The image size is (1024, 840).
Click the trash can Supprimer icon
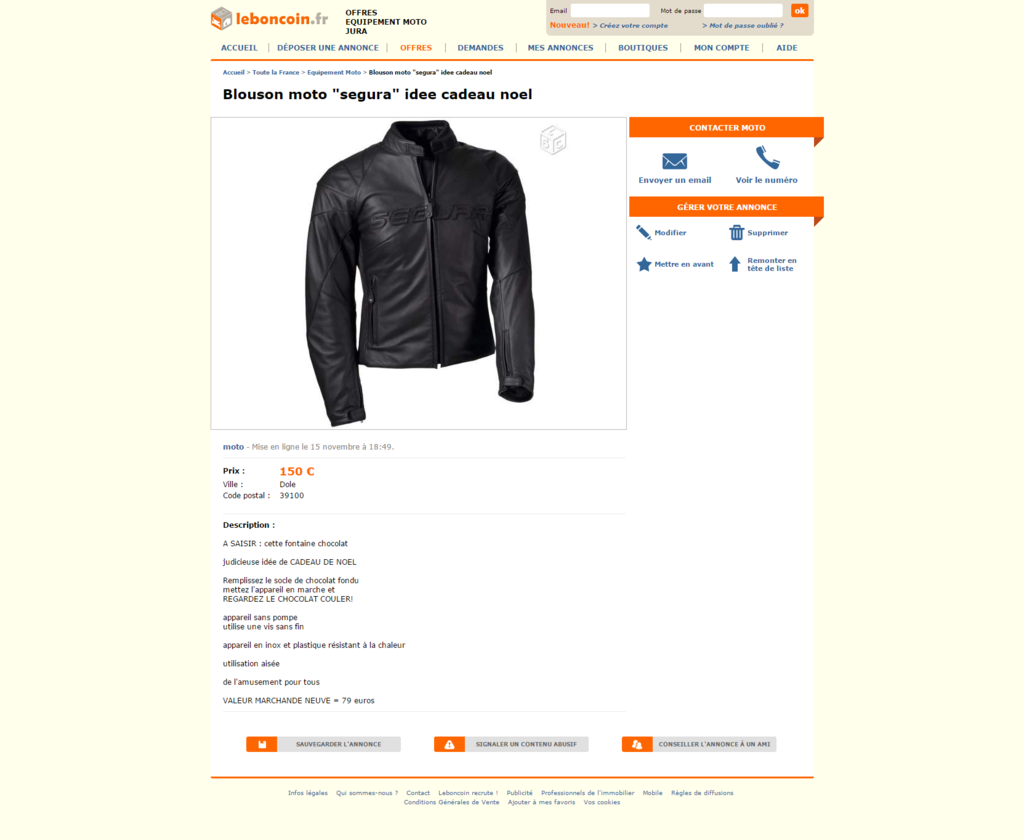(736, 233)
